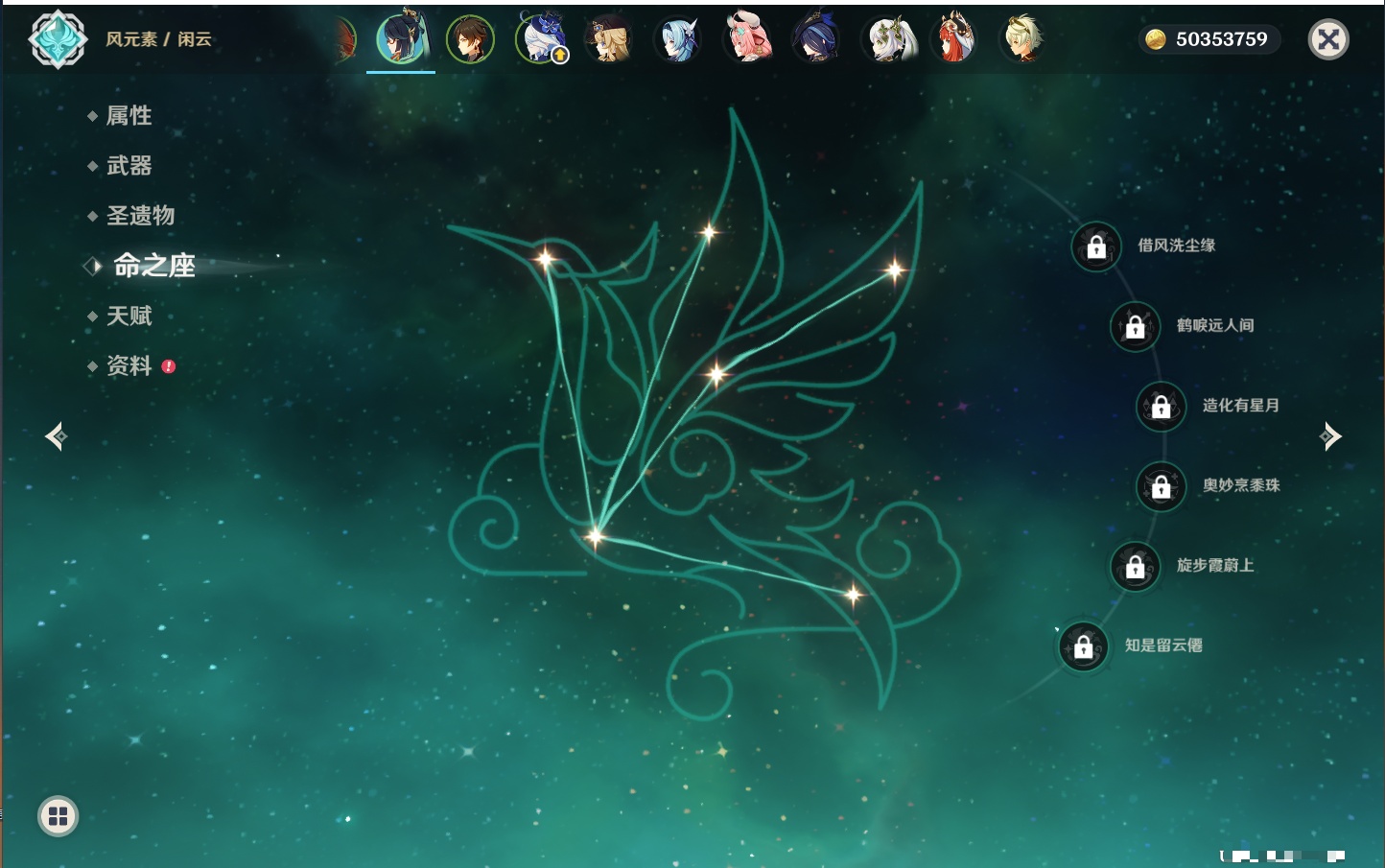Screen dimensions: 1385x868
Task: Click the 奥妙烹黍珠 constellation name
Action: (x=1241, y=485)
